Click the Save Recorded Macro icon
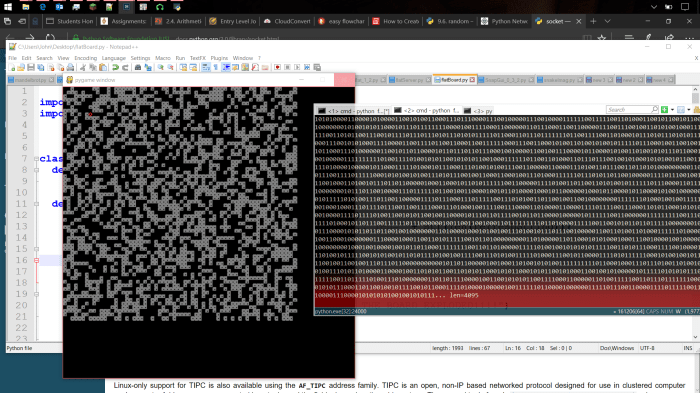The height and width of the screenshot is (393, 700). (317, 67)
